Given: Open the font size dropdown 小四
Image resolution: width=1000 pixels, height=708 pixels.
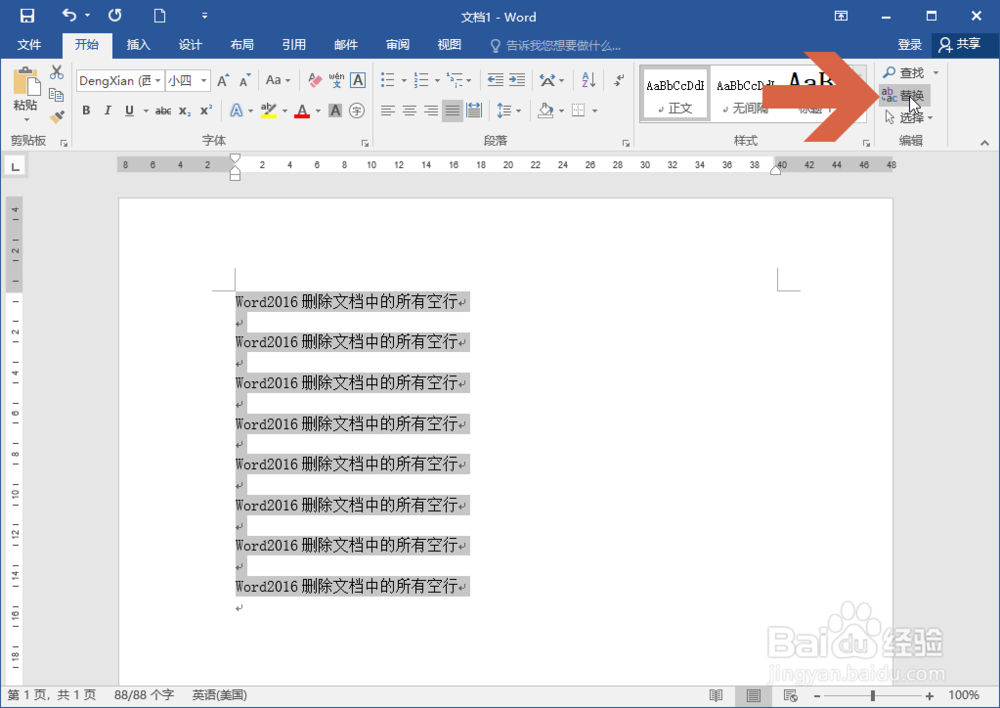Looking at the screenshot, I should (x=203, y=80).
